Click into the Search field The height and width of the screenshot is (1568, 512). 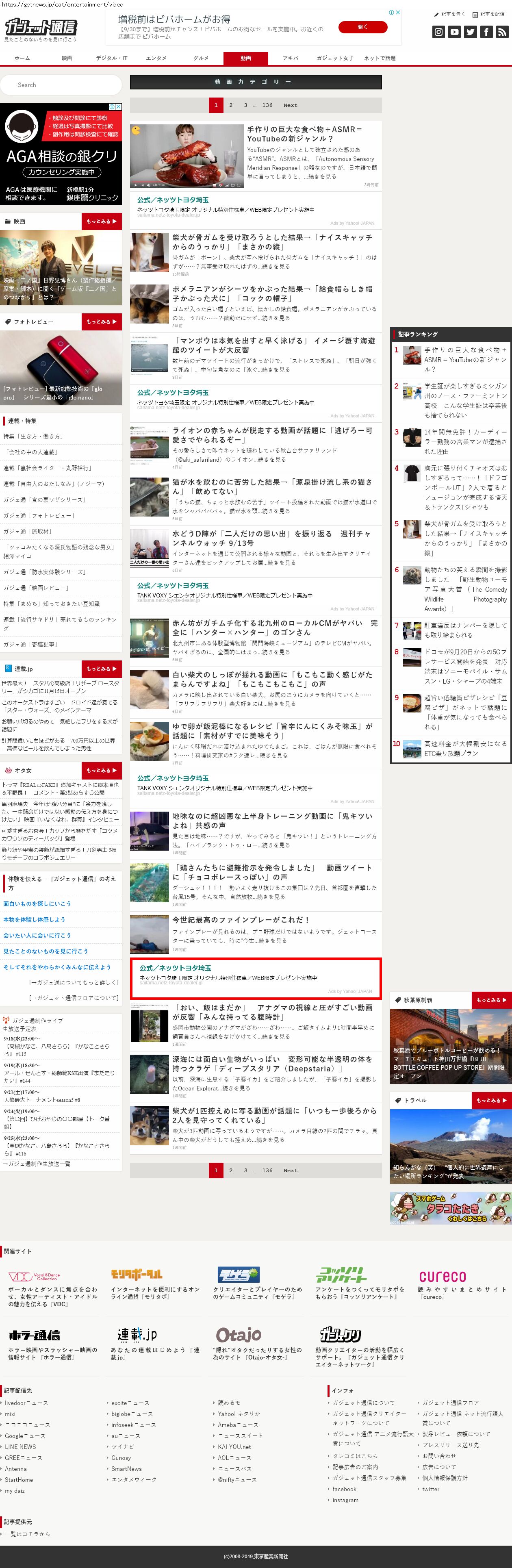(x=61, y=85)
